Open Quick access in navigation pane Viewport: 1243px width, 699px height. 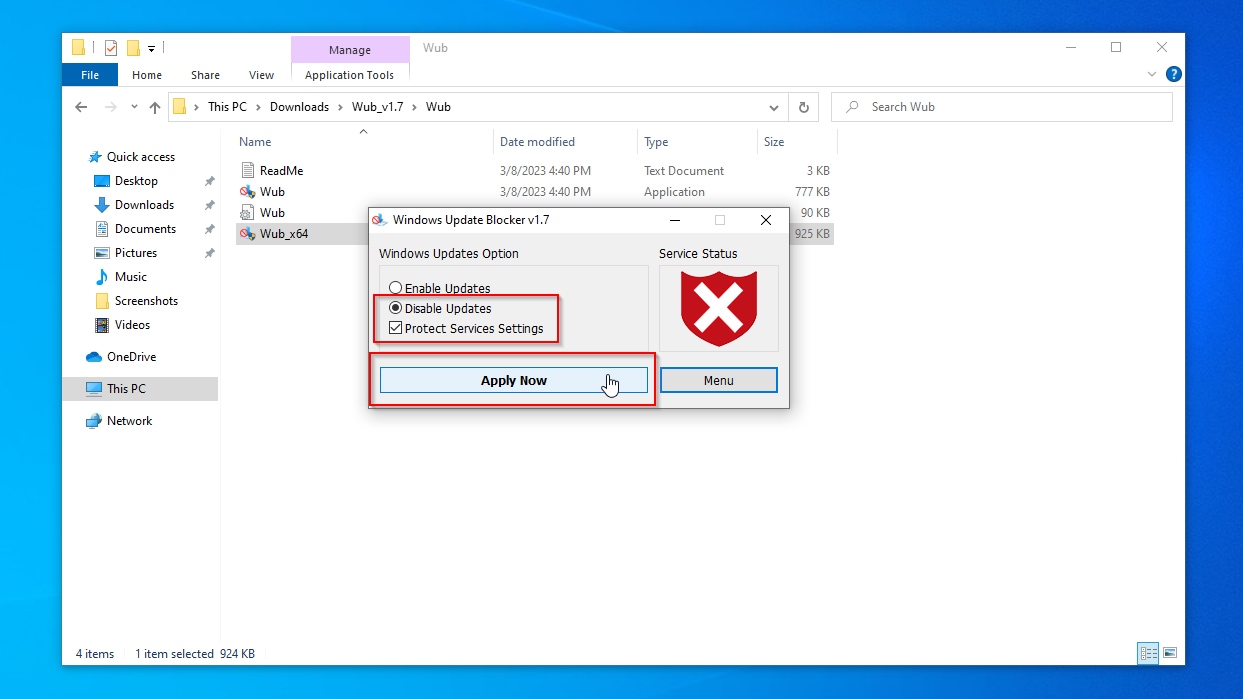[x=141, y=157]
